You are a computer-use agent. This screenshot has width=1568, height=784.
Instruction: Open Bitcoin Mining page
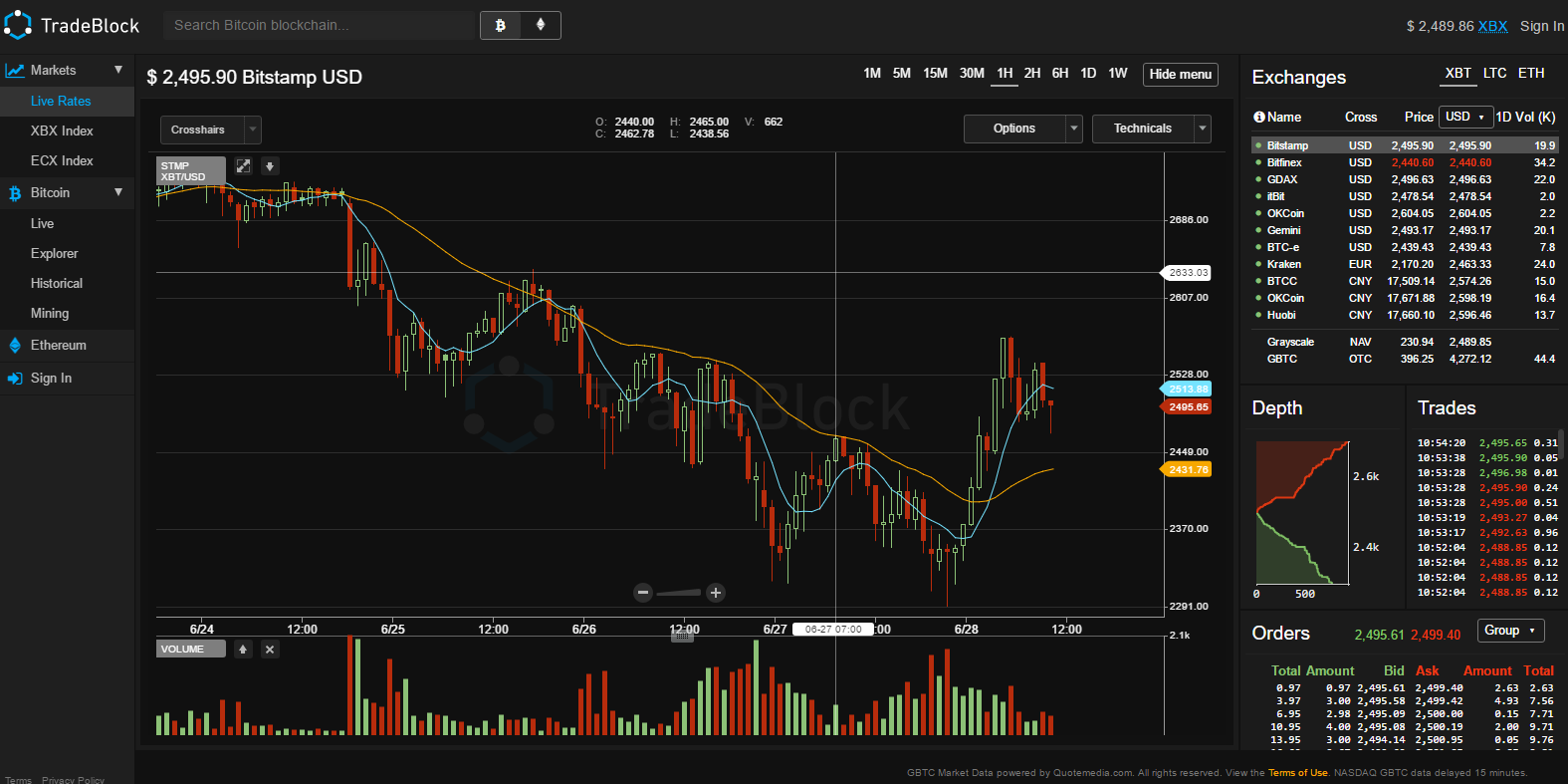click(50, 313)
